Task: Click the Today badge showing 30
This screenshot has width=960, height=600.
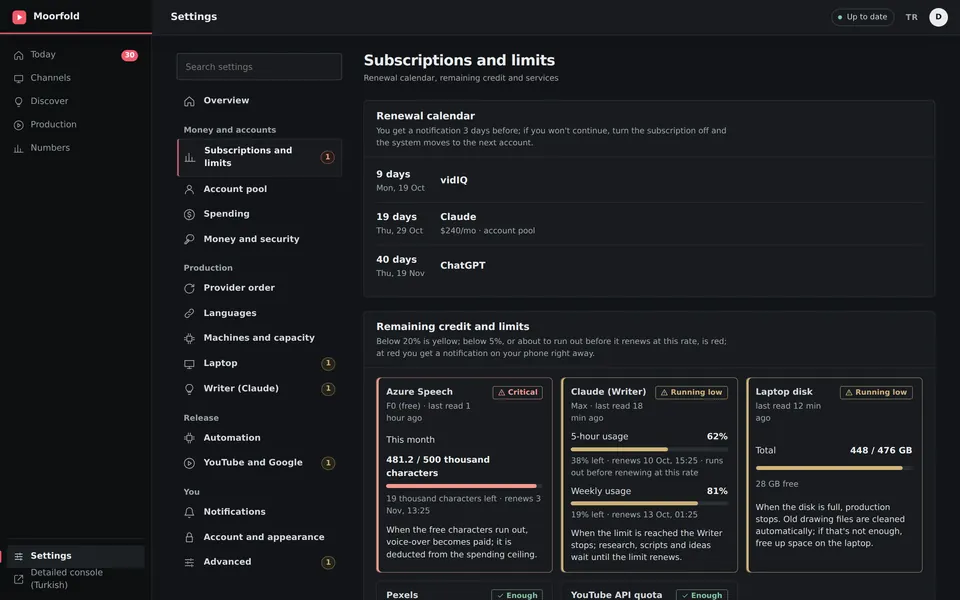Action: (x=129, y=55)
